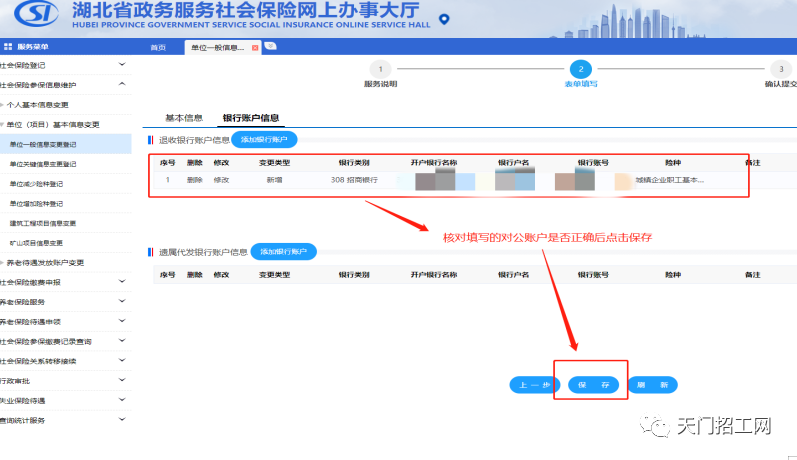Click the small icon right of open tabs

(x=271, y=47)
